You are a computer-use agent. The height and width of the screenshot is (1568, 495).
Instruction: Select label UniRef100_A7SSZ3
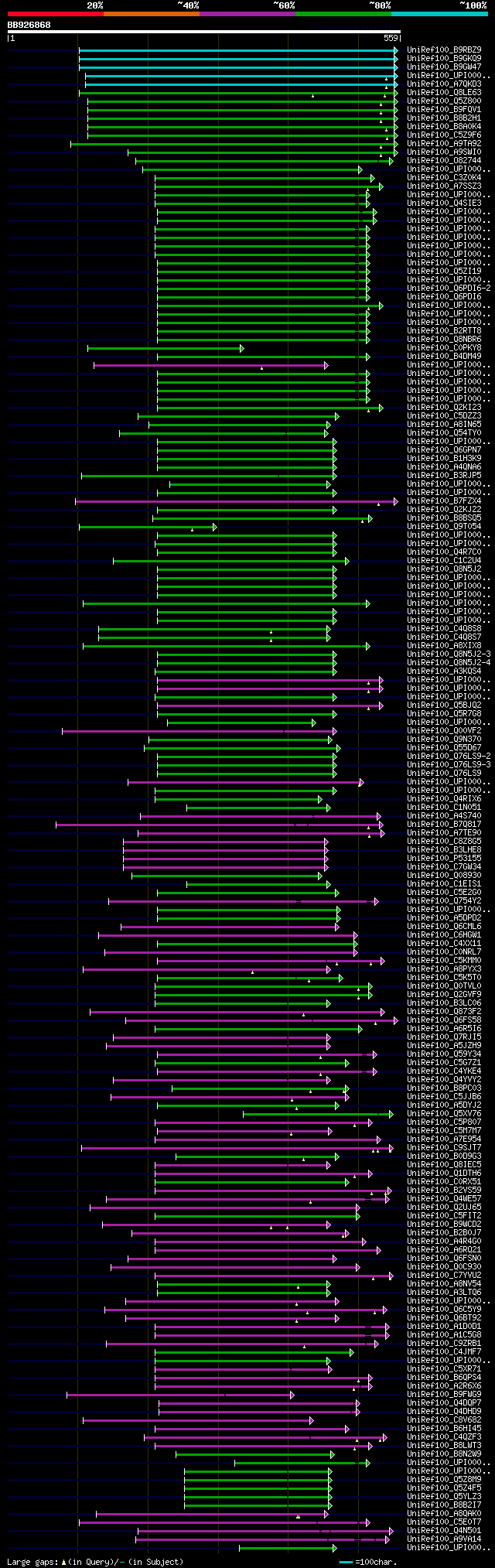click(x=444, y=186)
